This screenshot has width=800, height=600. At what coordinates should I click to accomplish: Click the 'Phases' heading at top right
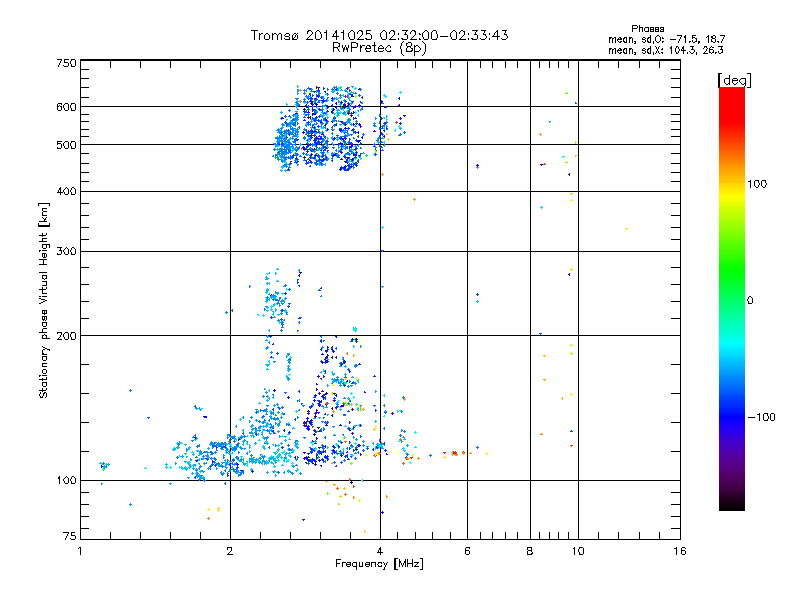click(x=647, y=29)
